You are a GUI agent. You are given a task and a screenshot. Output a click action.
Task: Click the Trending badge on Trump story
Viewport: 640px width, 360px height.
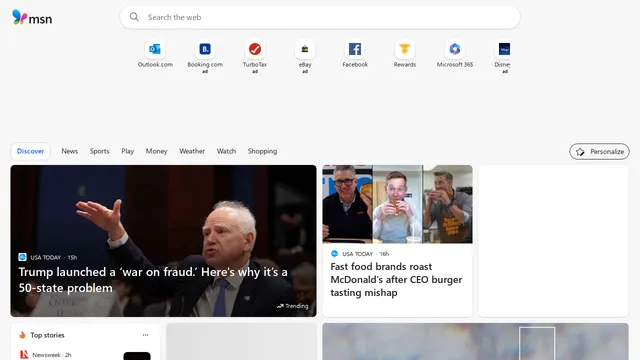[x=293, y=306]
